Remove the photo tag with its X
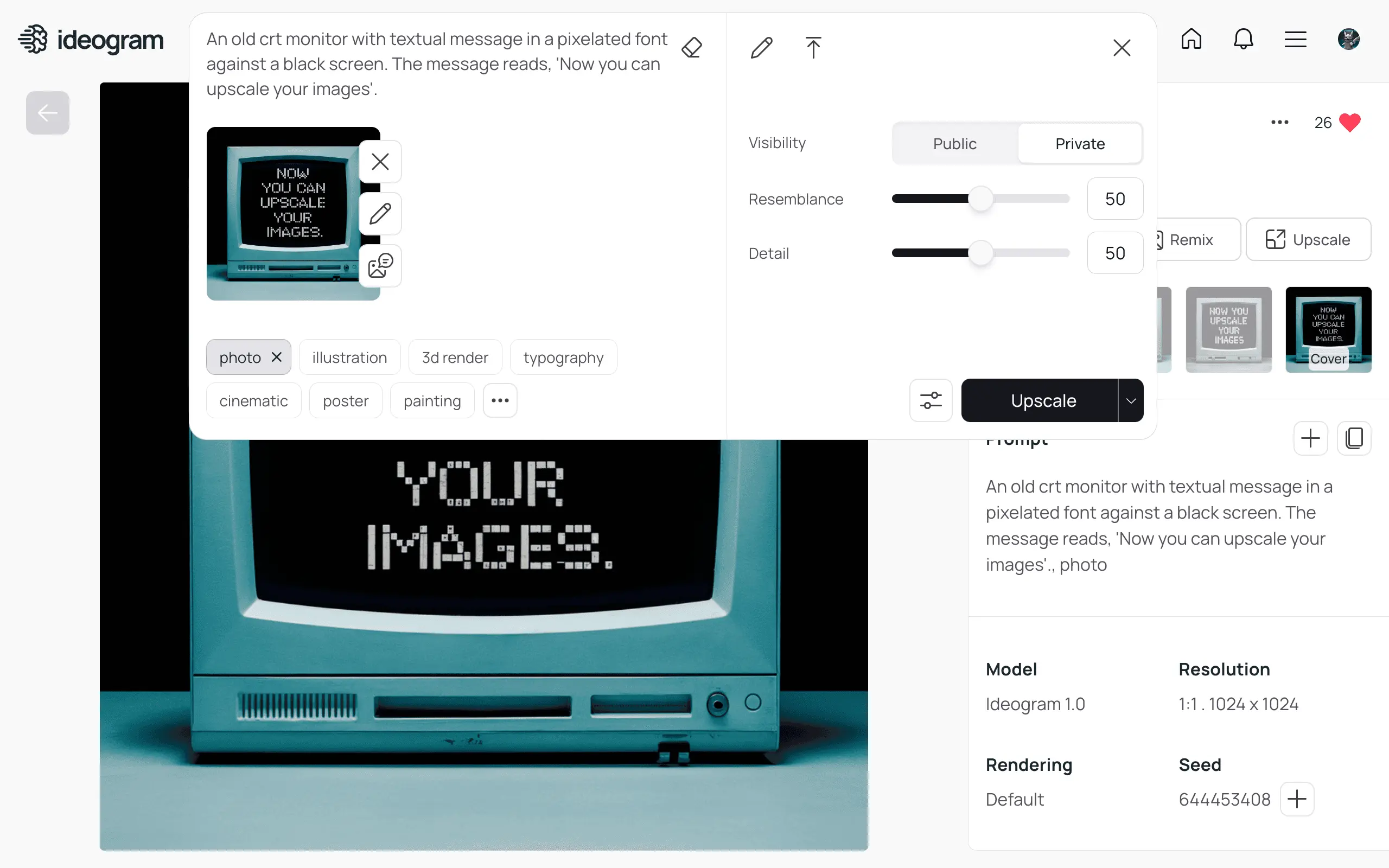 (277, 357)
